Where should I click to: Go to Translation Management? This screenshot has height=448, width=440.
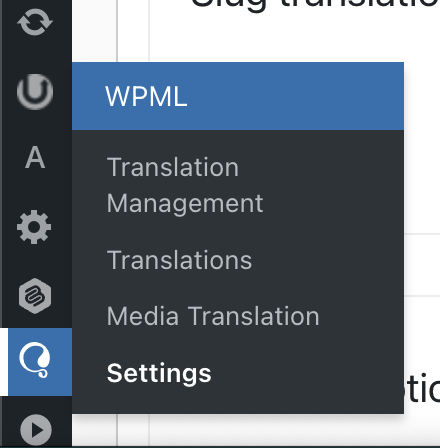pos(185,185)
